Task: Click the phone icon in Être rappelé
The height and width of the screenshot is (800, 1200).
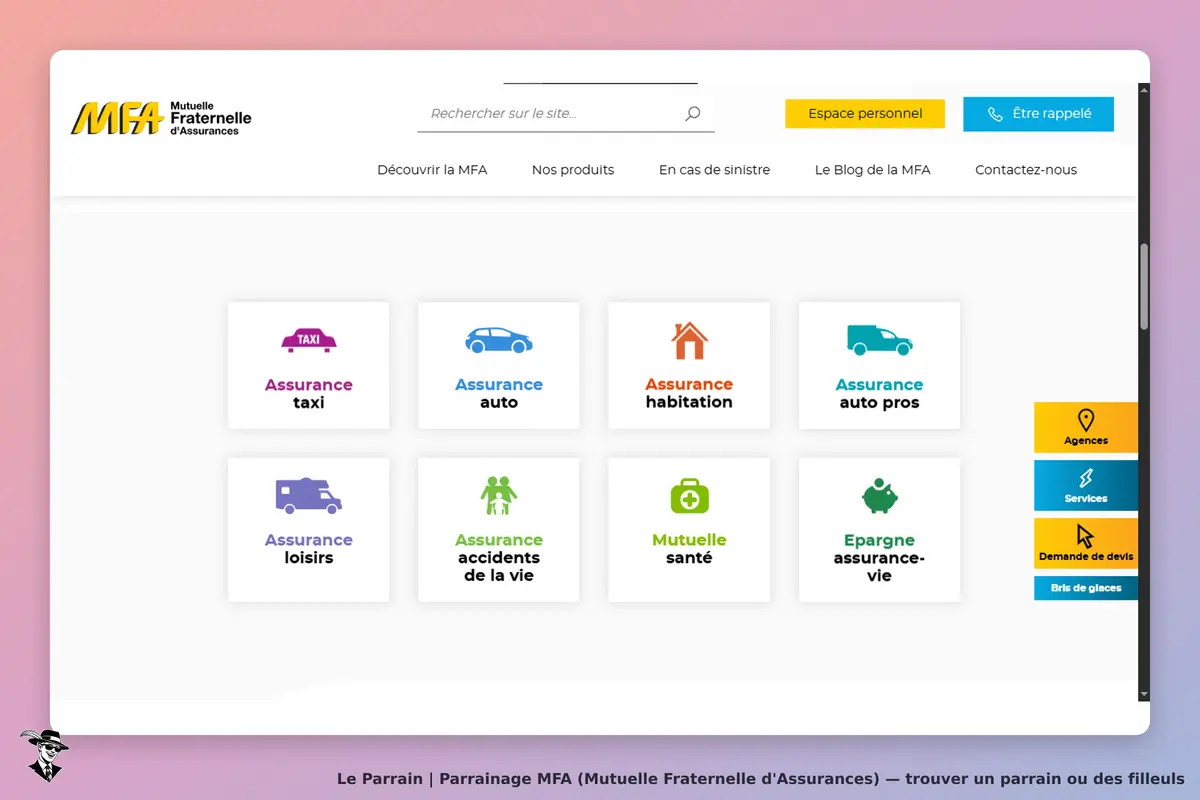Action: [x=995, y=114]
